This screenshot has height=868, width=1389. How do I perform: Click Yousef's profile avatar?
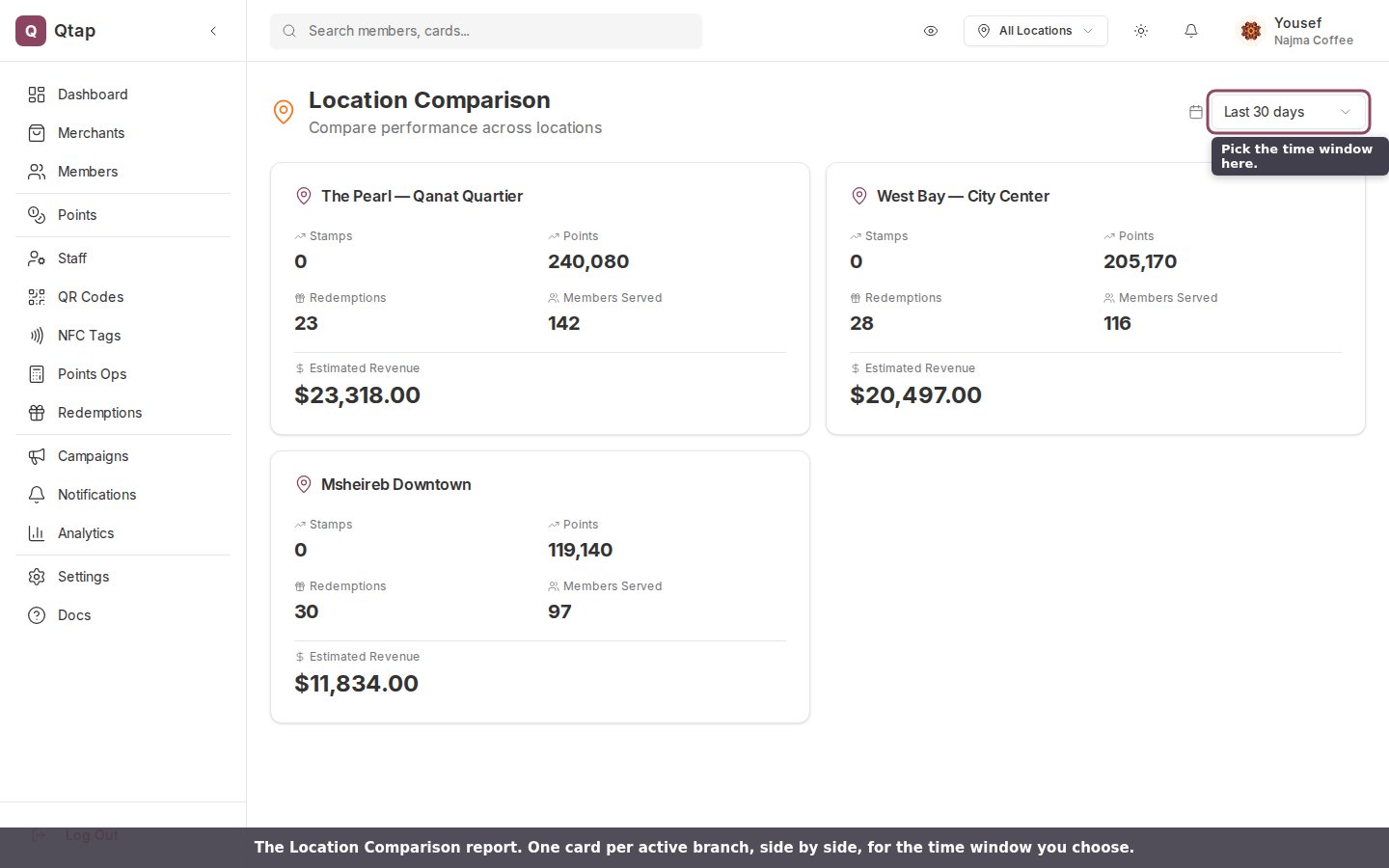(x=1251, y=31)
